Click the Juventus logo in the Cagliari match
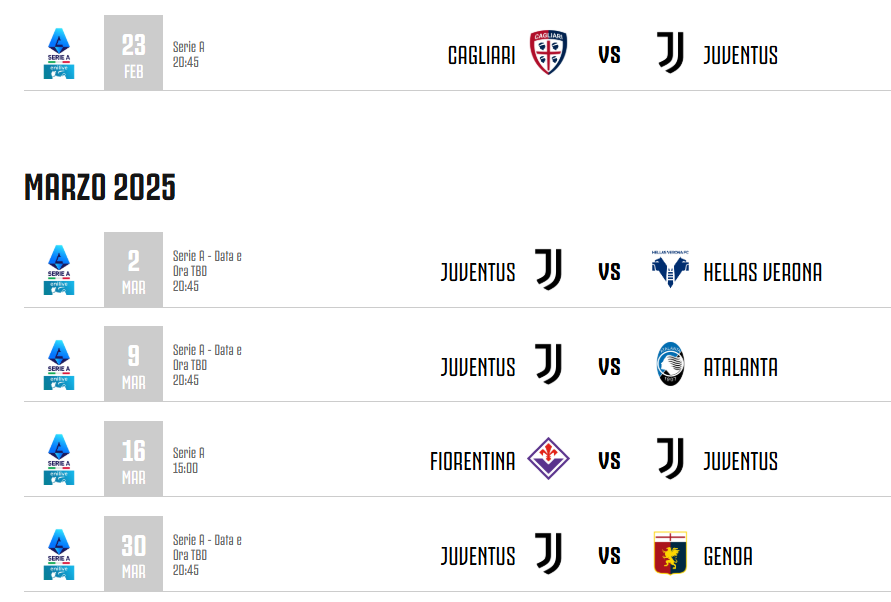This screenshot has height=602, width=891. pyautogui.click(x=671, y=52)
